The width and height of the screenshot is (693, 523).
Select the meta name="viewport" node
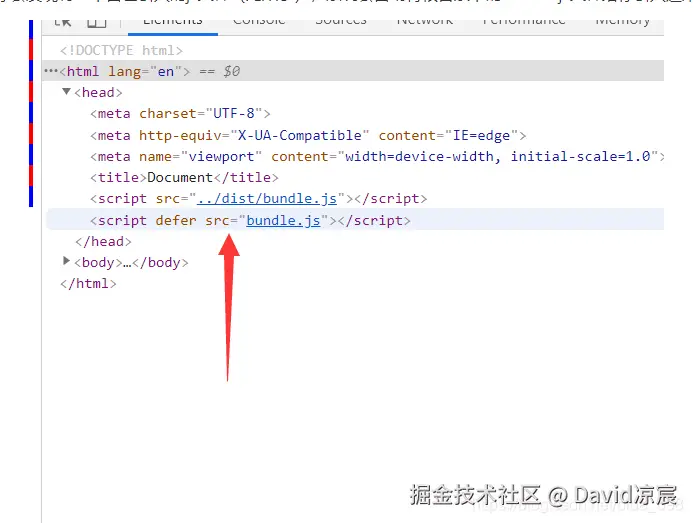point(377,157)
